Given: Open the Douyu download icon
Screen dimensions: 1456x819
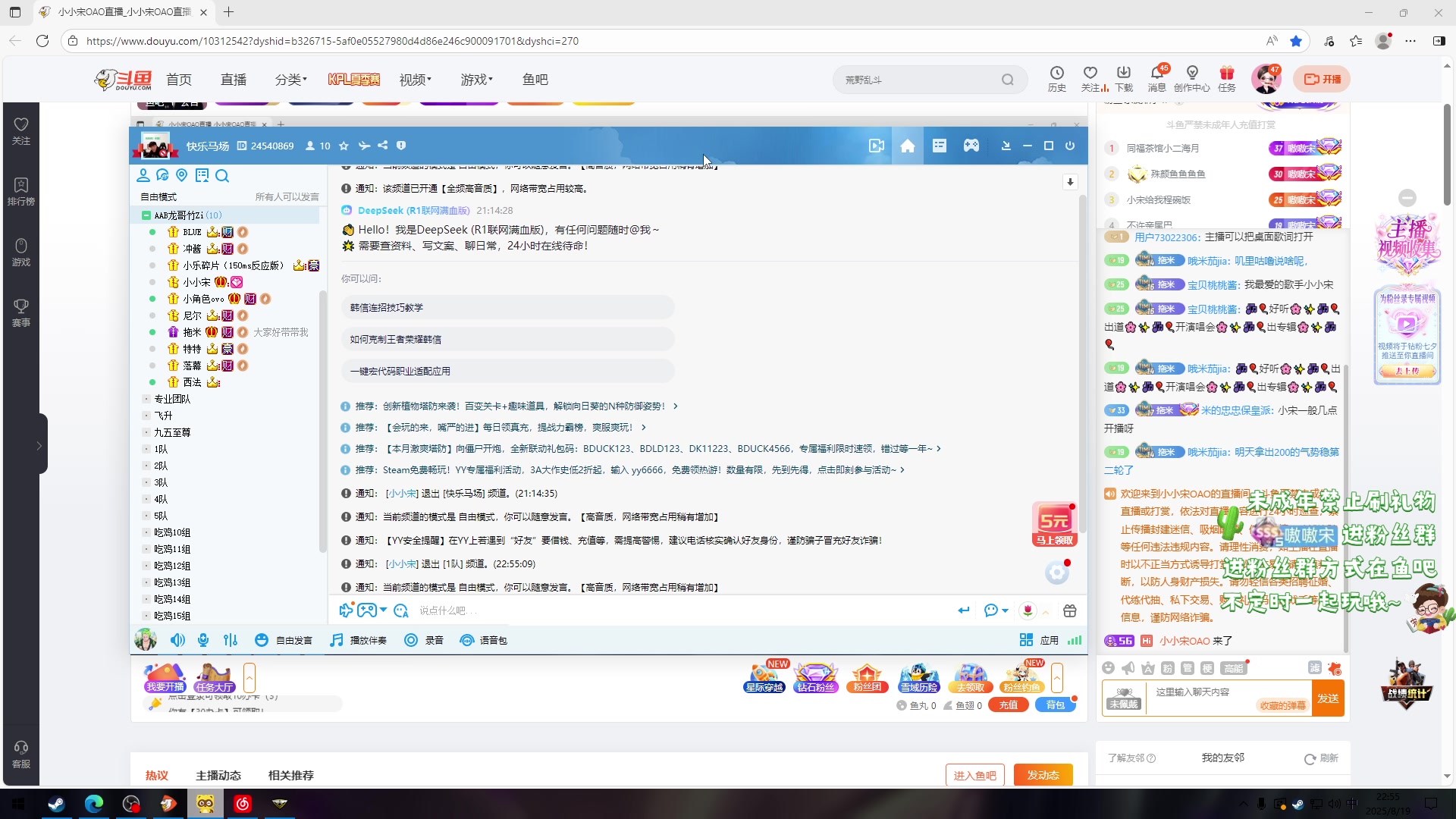Looking at the screenshot, I should tap(1124, 78).
